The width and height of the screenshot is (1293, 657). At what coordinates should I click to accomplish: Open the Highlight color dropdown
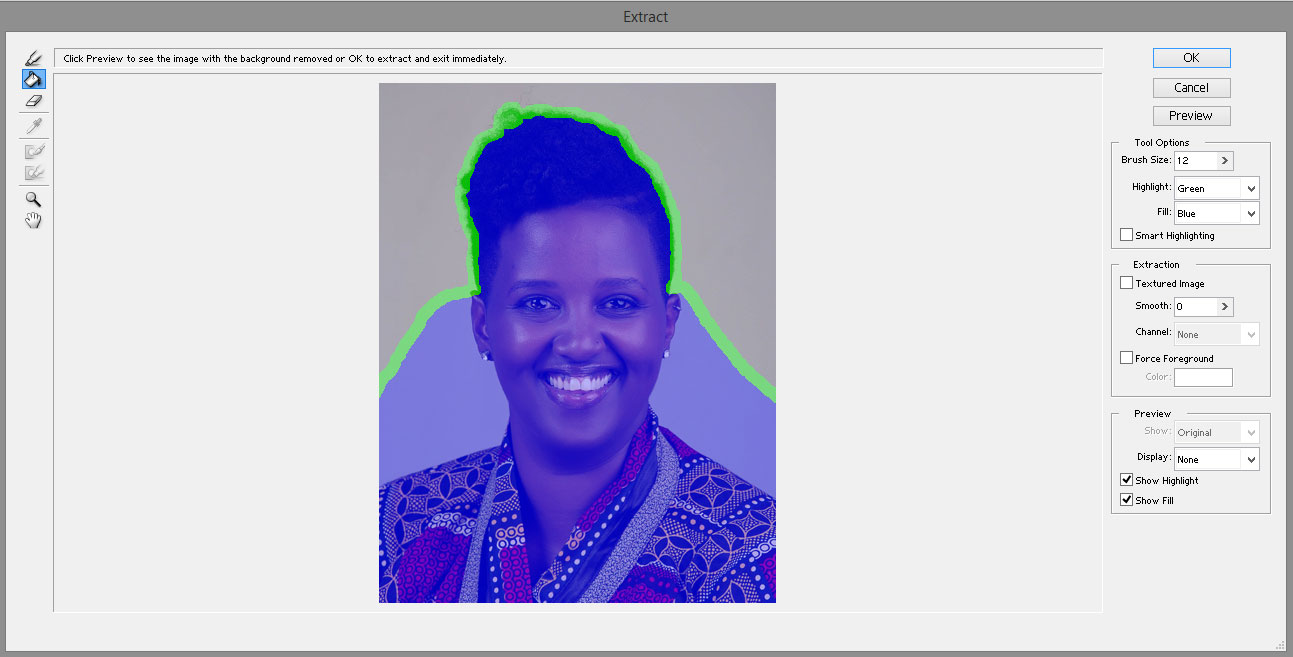point(1216,188)
